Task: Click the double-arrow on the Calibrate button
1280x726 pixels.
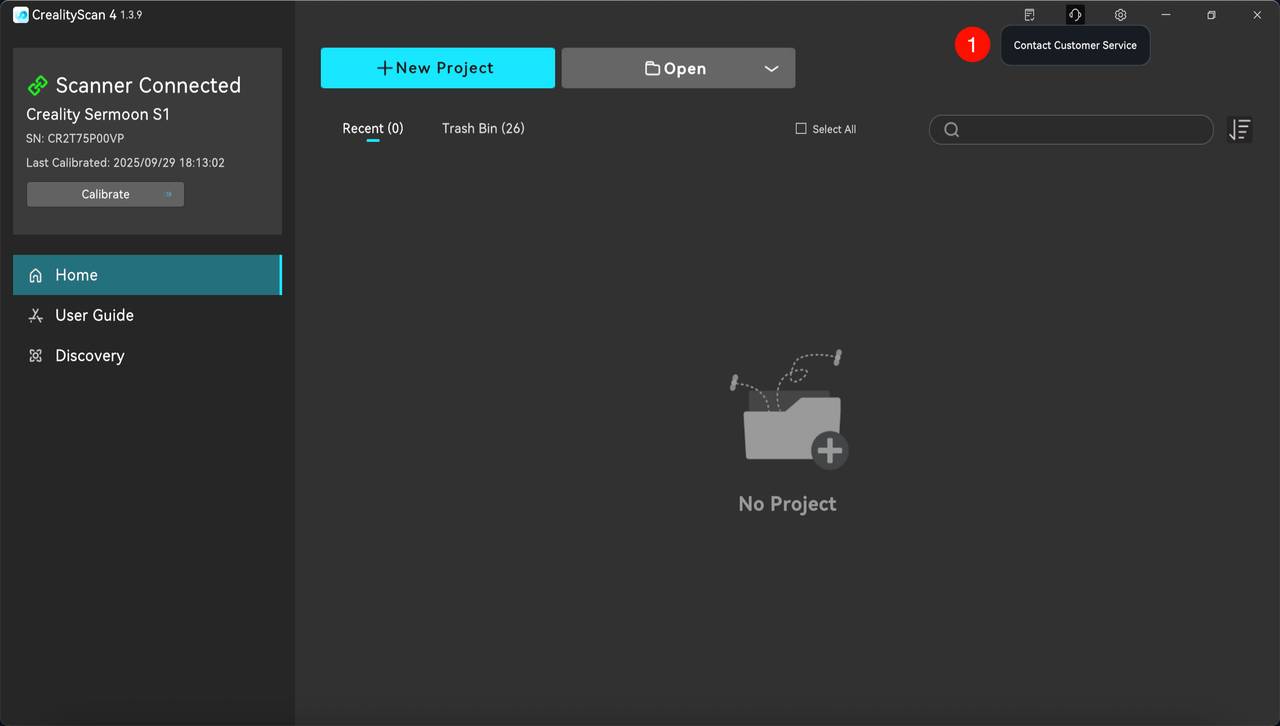Action: (170, 194)
